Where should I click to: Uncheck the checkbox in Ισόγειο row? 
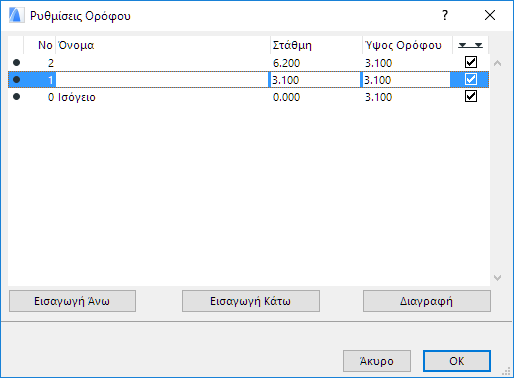[471, 96]
